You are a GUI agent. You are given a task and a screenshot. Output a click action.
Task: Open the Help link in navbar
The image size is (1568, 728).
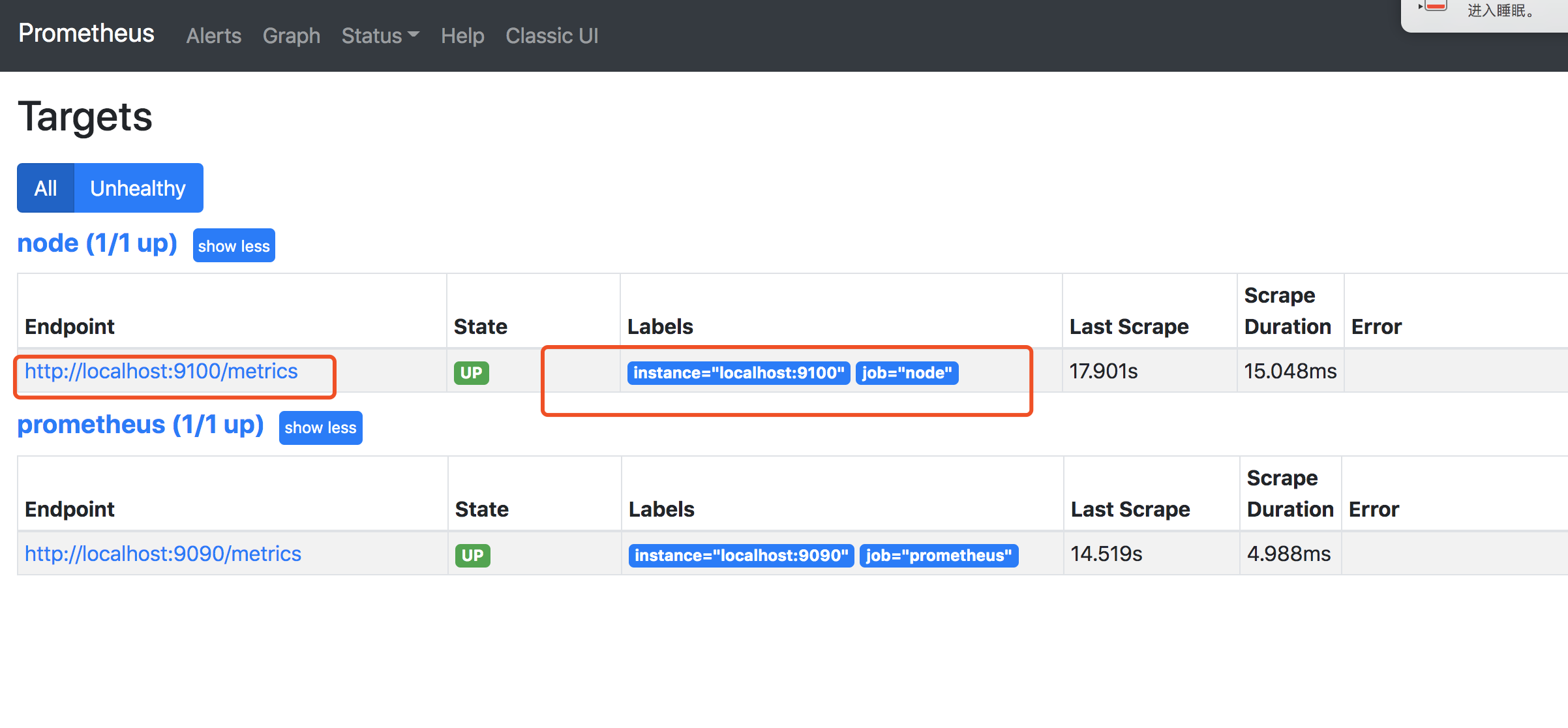462,36
